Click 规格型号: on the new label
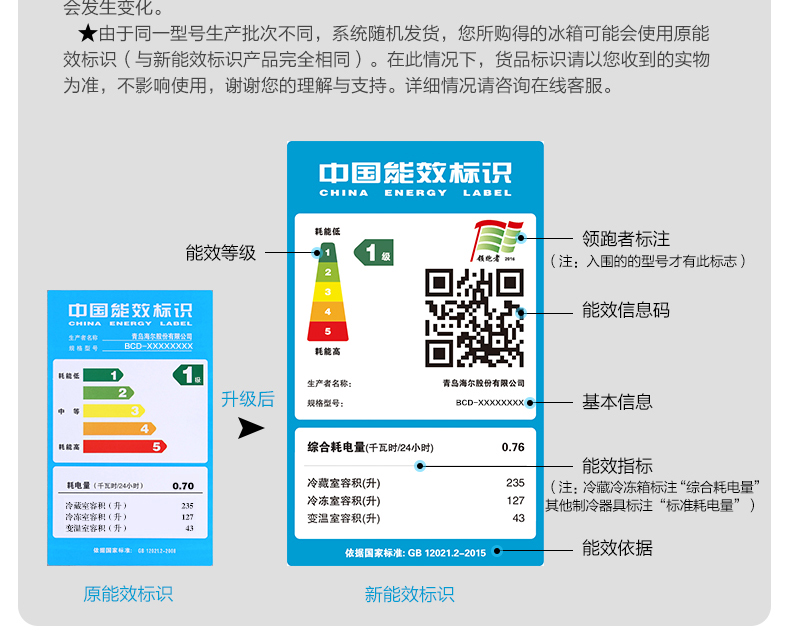This screenshot has height=644, width=790. (325, 403)
